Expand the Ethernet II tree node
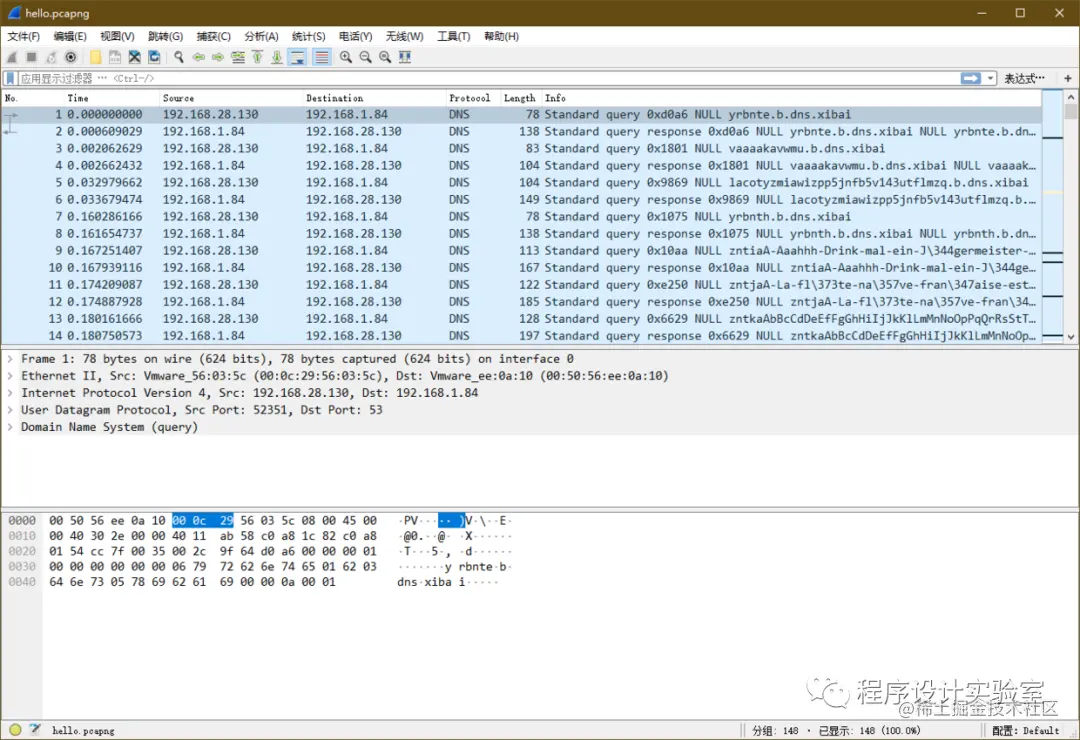The image size is (1080, 740). pyautogui.click(x=10, y=376)
